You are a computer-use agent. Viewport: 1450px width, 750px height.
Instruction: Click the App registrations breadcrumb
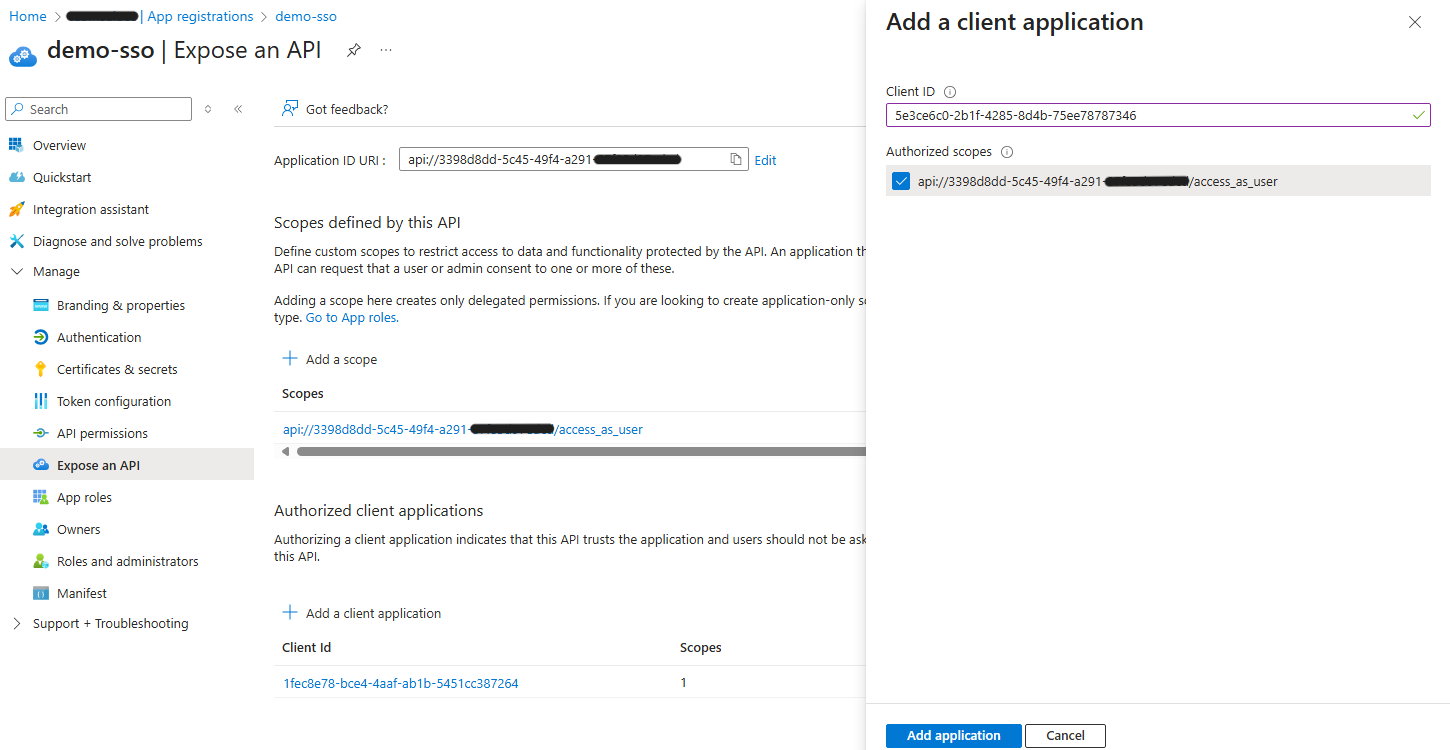click(x=200, y=16)
